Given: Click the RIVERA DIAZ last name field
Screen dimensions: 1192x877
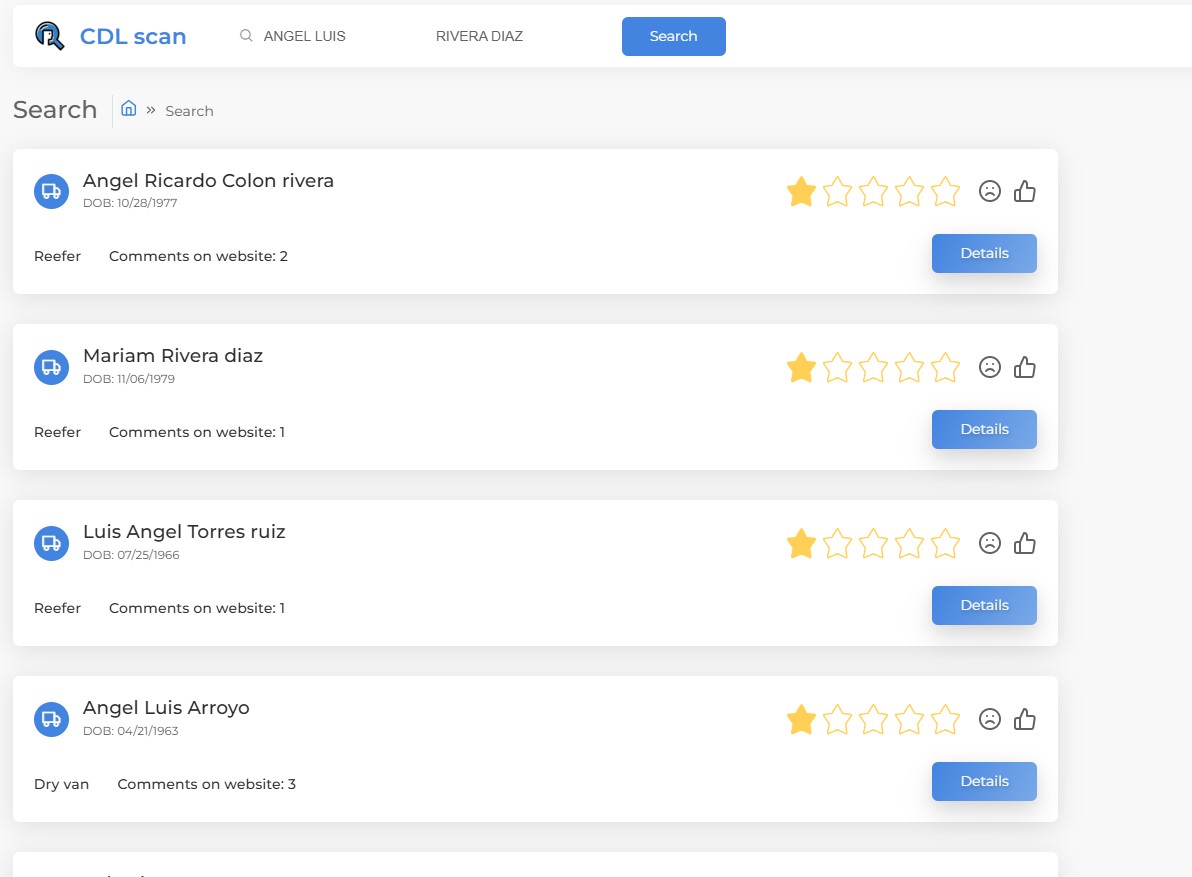Looking at the screenshot, I should [500, 36].
